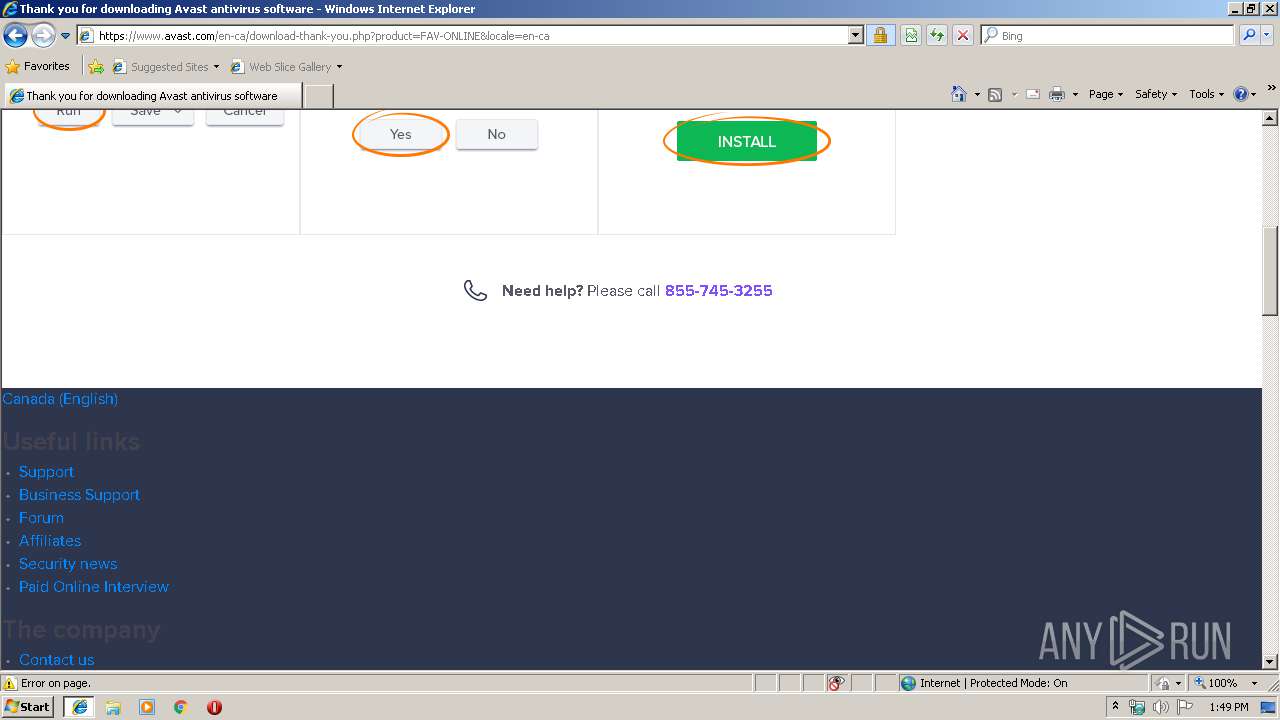Screen dimensions: 1280x720
Task: Click the browser Forward arrow button
Action: tap(43, 36)
